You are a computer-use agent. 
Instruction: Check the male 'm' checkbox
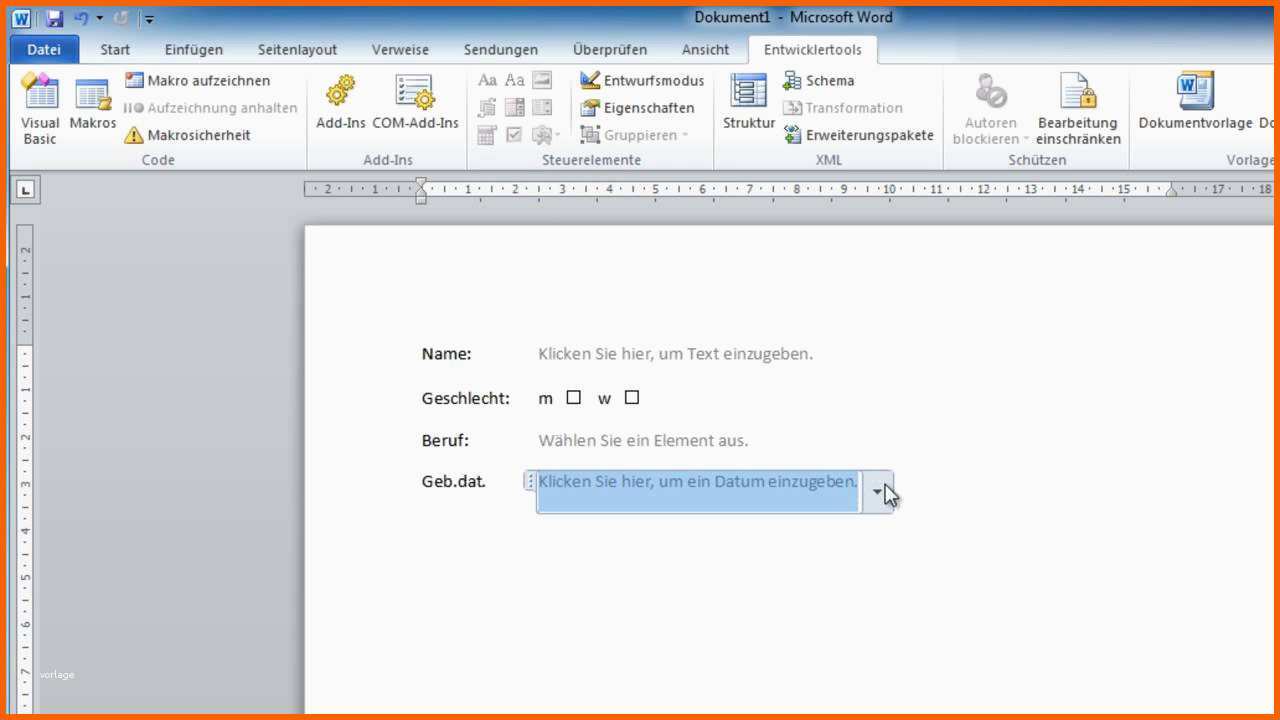573,398
